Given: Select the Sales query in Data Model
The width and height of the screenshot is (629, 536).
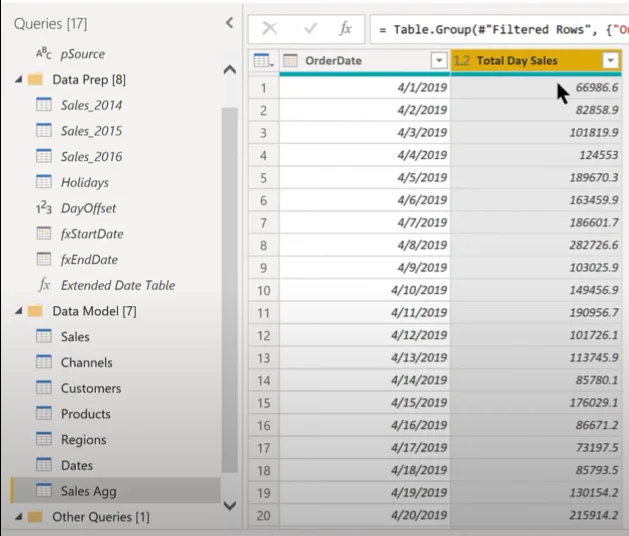Looking at the screenshot, I should (x=75, y=337).
